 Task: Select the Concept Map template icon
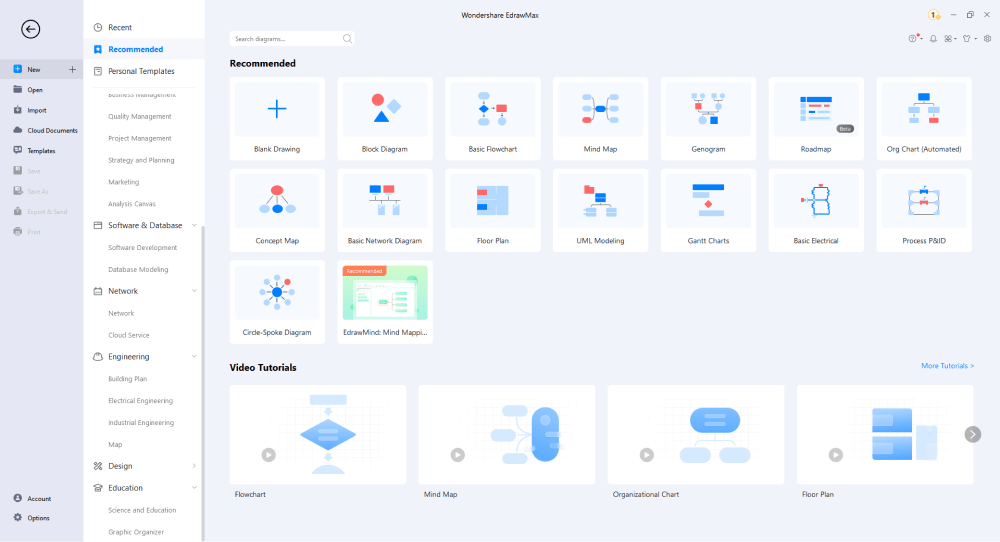[x=277, y=200]
